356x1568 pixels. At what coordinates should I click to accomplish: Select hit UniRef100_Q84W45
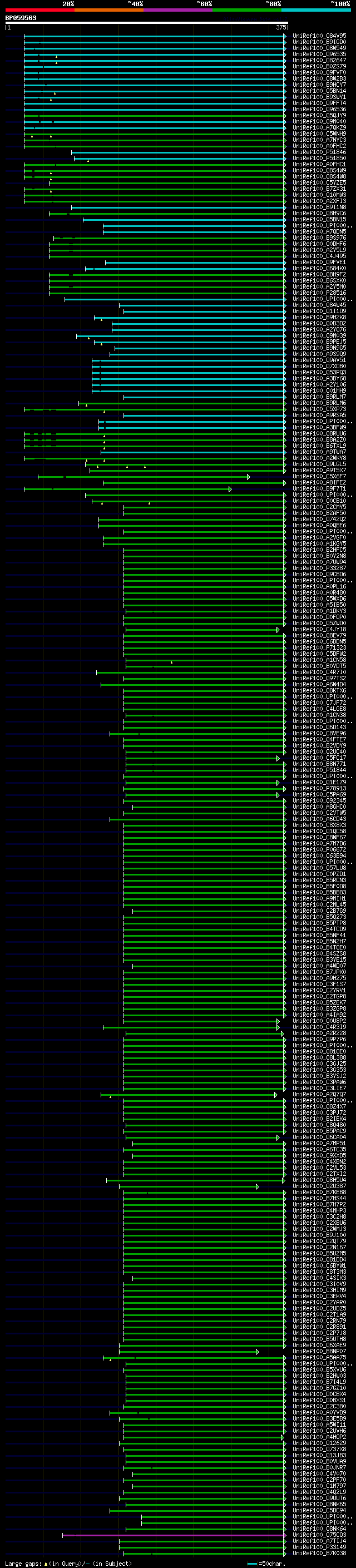coord(319,305)
